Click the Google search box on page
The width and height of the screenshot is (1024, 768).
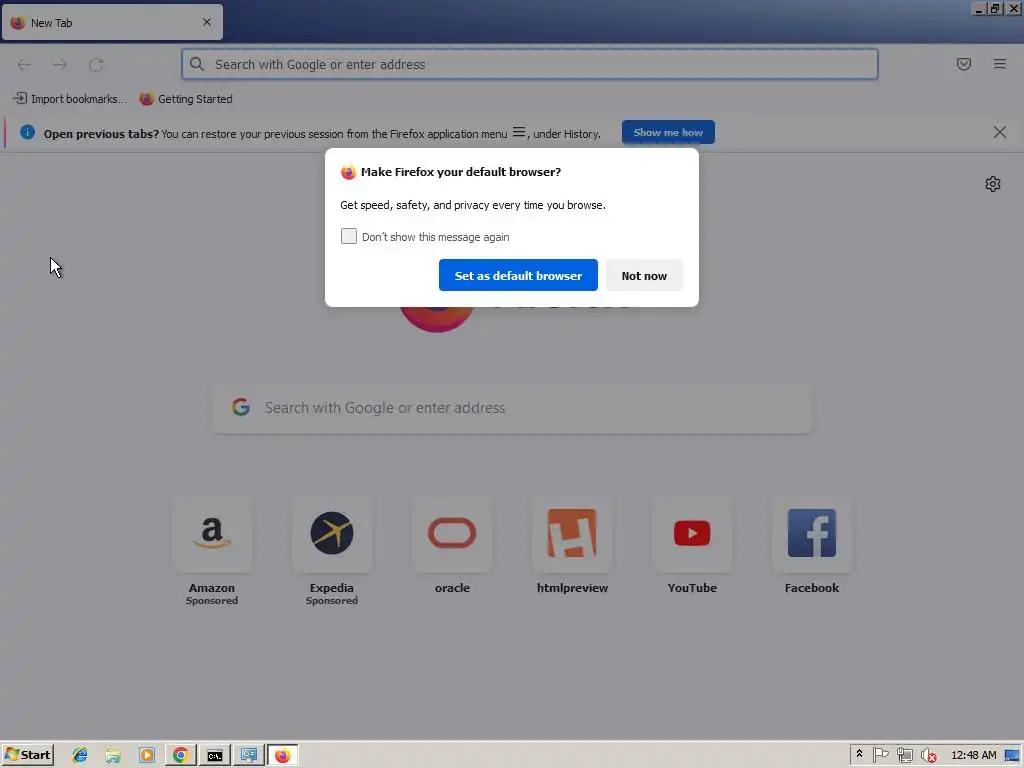[512, 408]
